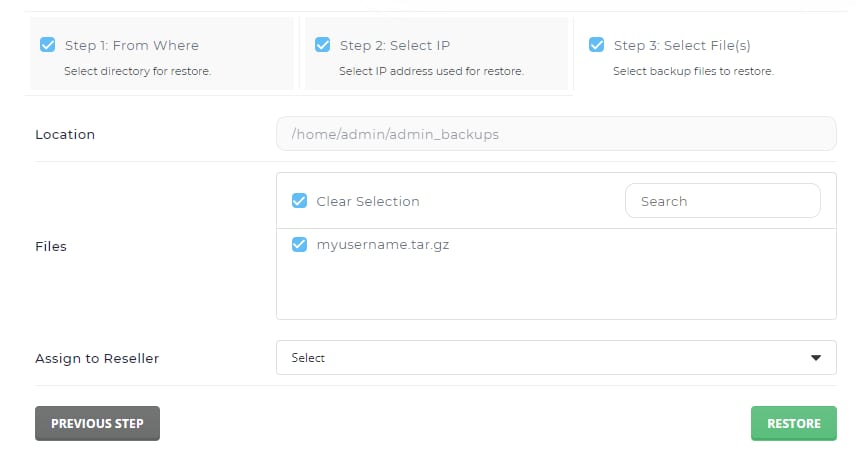Click "Select directory for restore." description
The height and width of the screenshot is (474, 860).
click(x=137, y=71)
